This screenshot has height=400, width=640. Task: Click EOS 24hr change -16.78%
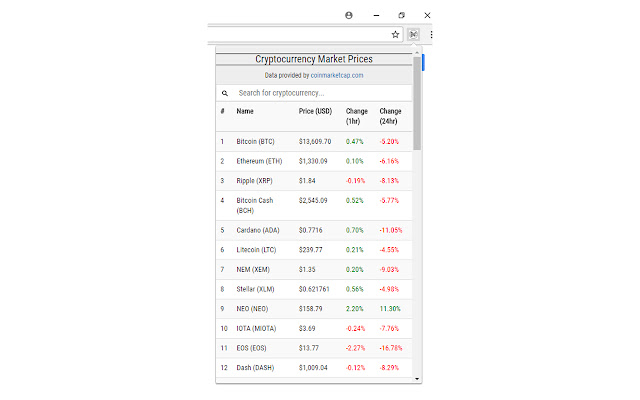[x=391, y=348]
